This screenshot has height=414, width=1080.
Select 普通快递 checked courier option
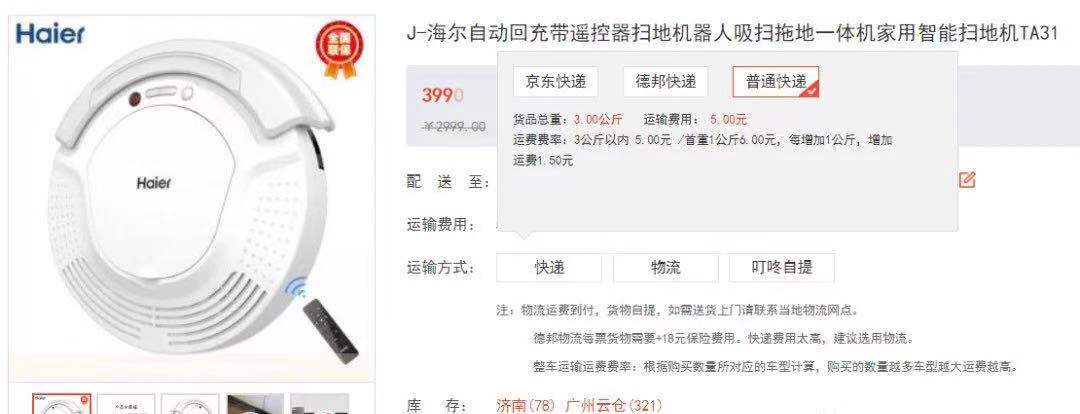point(776,82)
